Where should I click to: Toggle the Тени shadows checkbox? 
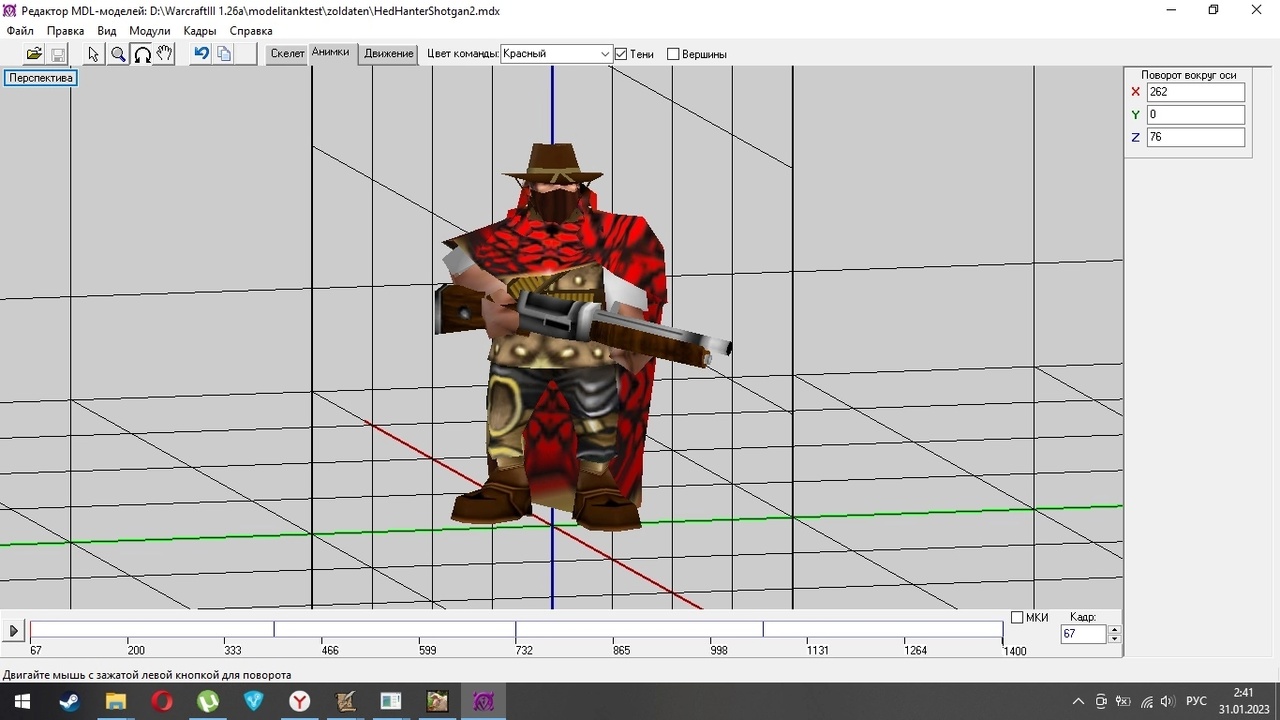(621, 54)
